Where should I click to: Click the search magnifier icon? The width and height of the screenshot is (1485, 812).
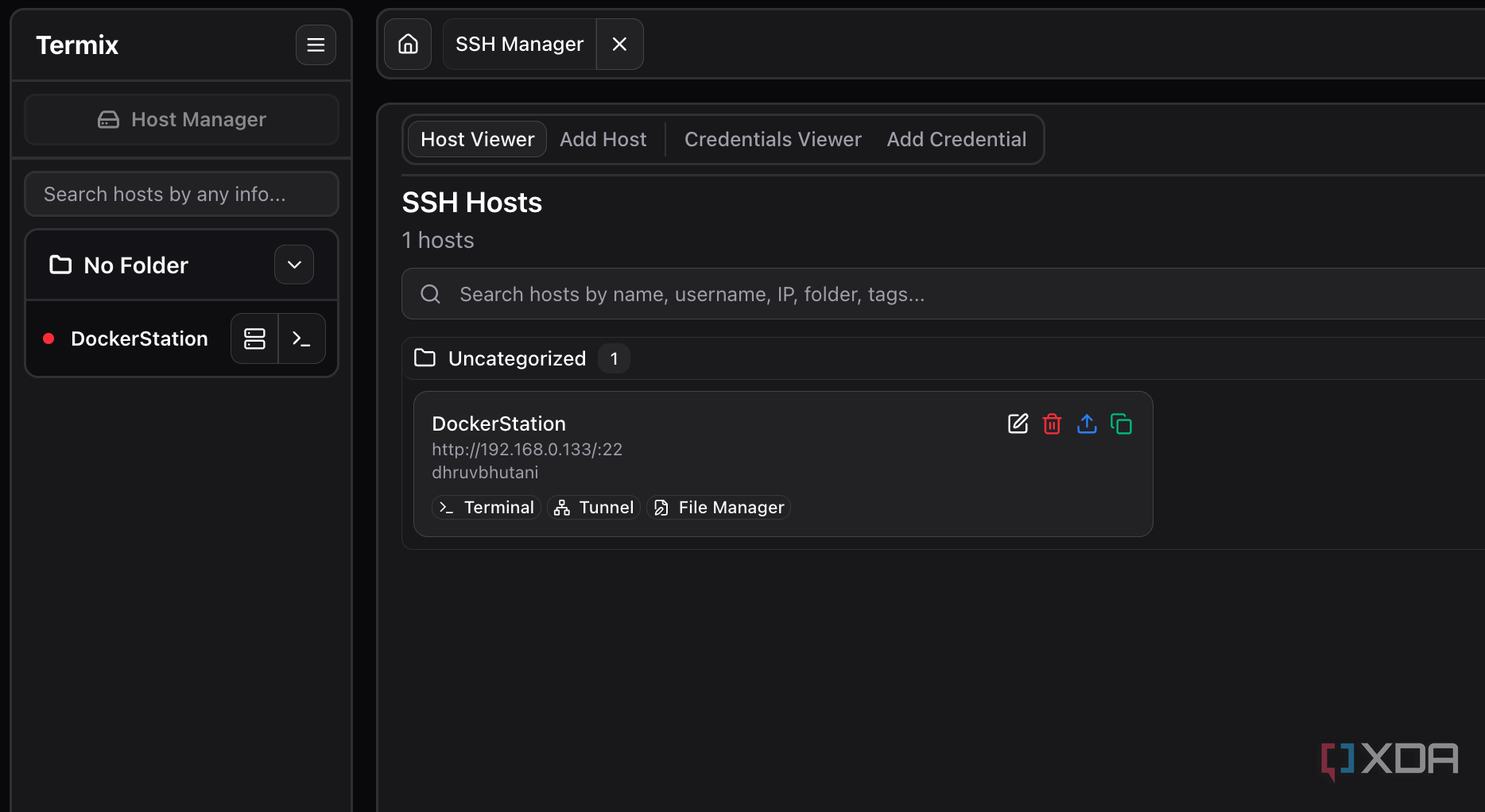[x=430, y=294]
